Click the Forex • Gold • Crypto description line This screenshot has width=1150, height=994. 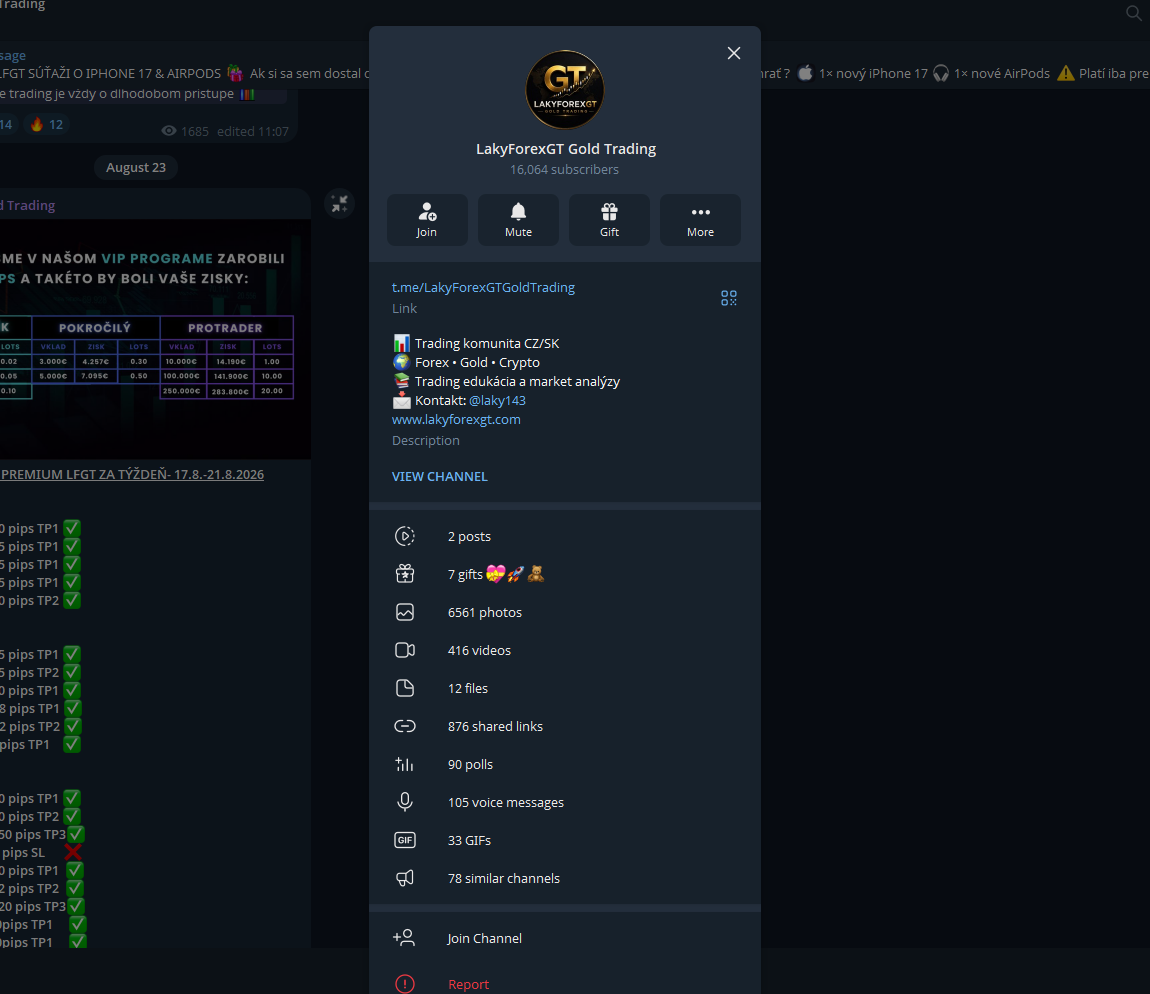(x=477, y=362)
